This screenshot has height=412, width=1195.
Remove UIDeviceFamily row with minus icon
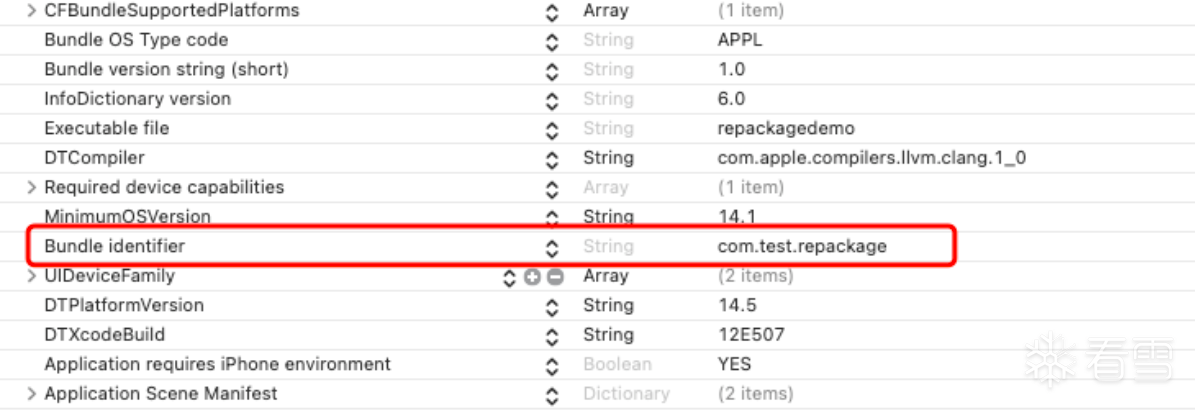(x=556, y=277)
